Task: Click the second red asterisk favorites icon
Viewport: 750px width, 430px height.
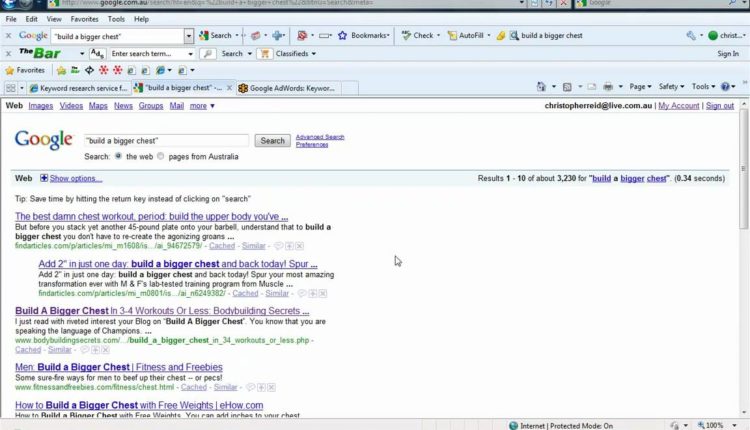Action: tap(117, 70)
